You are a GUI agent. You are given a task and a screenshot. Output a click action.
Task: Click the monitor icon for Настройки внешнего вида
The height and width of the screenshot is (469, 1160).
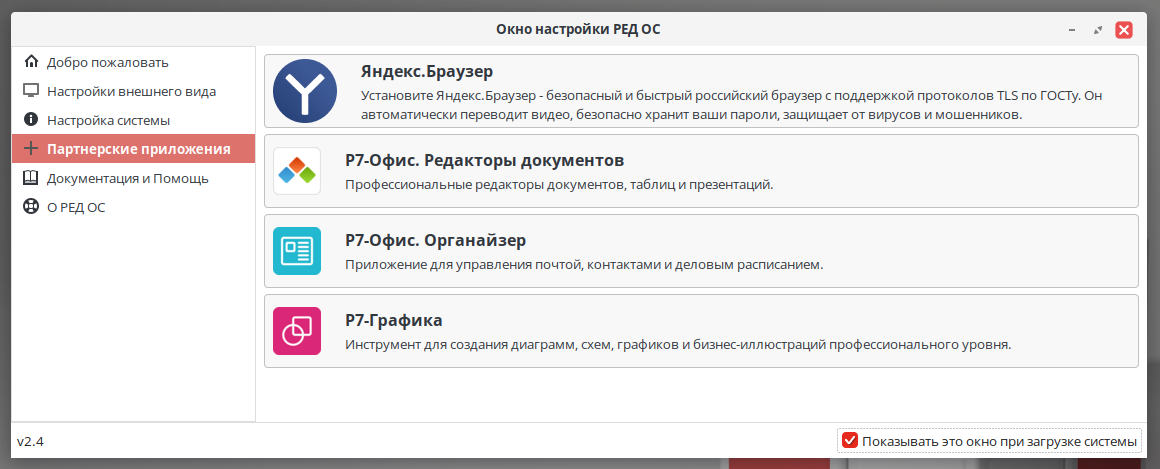(x=31, y=91)
